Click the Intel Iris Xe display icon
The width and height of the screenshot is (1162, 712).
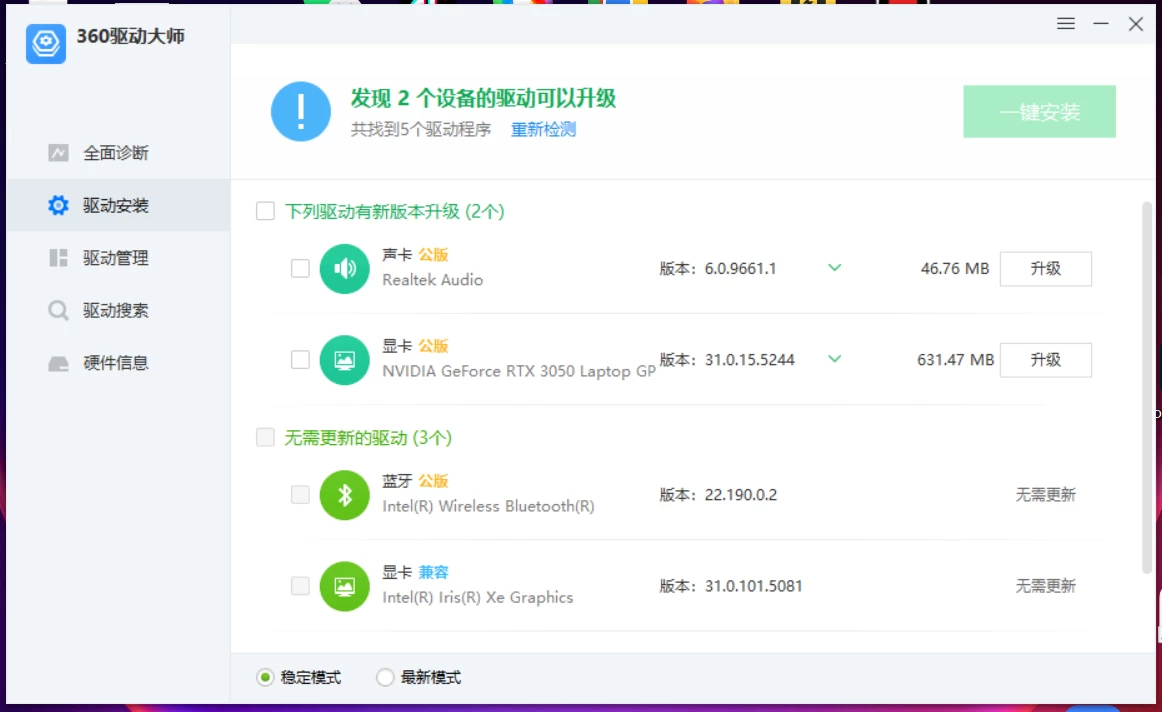[345, 586]
